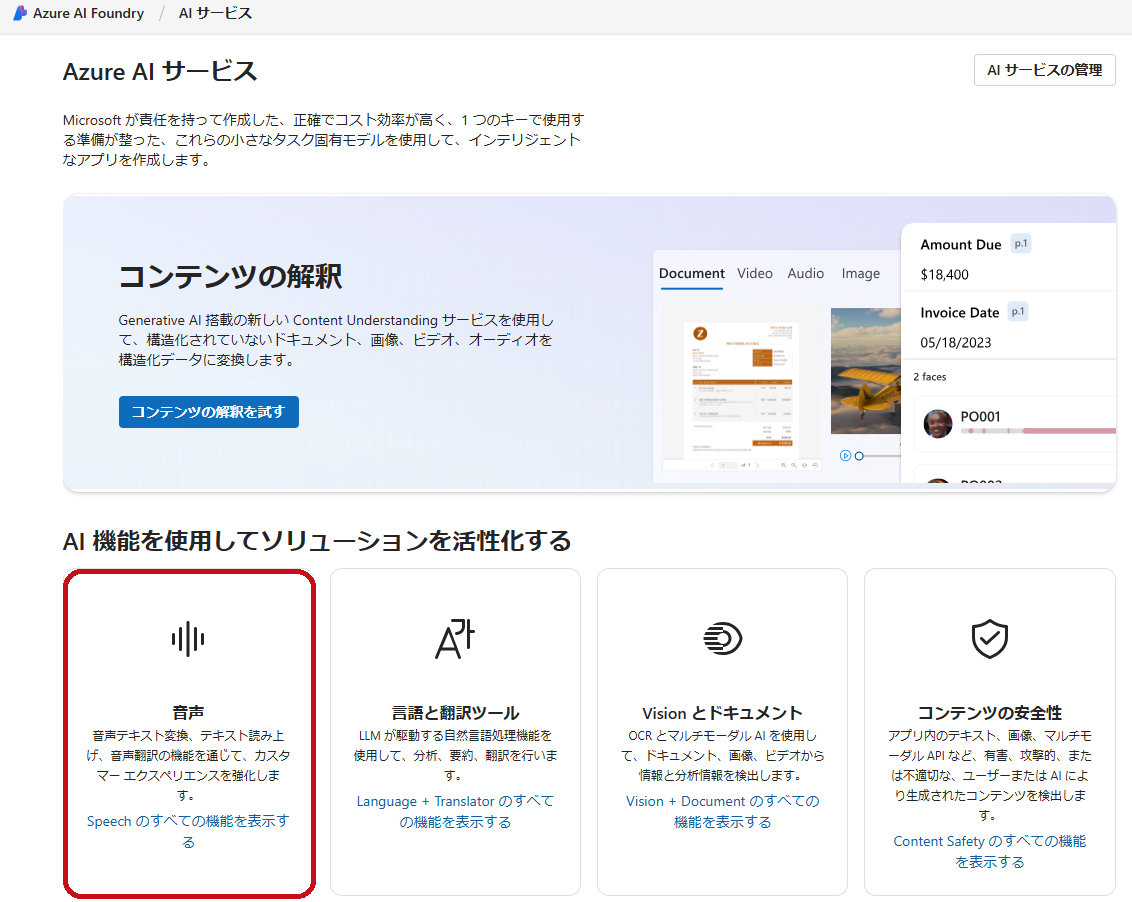Screen dimensions: 1132x902
Task: Switch to the Document tab
Action: pos(692,274)
